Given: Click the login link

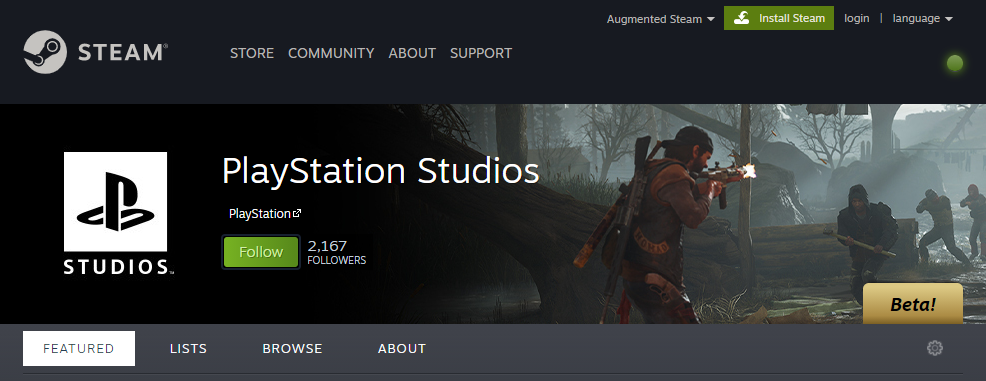Looking at the screenshot, I should pyautogui.click(x=856, y=18).
